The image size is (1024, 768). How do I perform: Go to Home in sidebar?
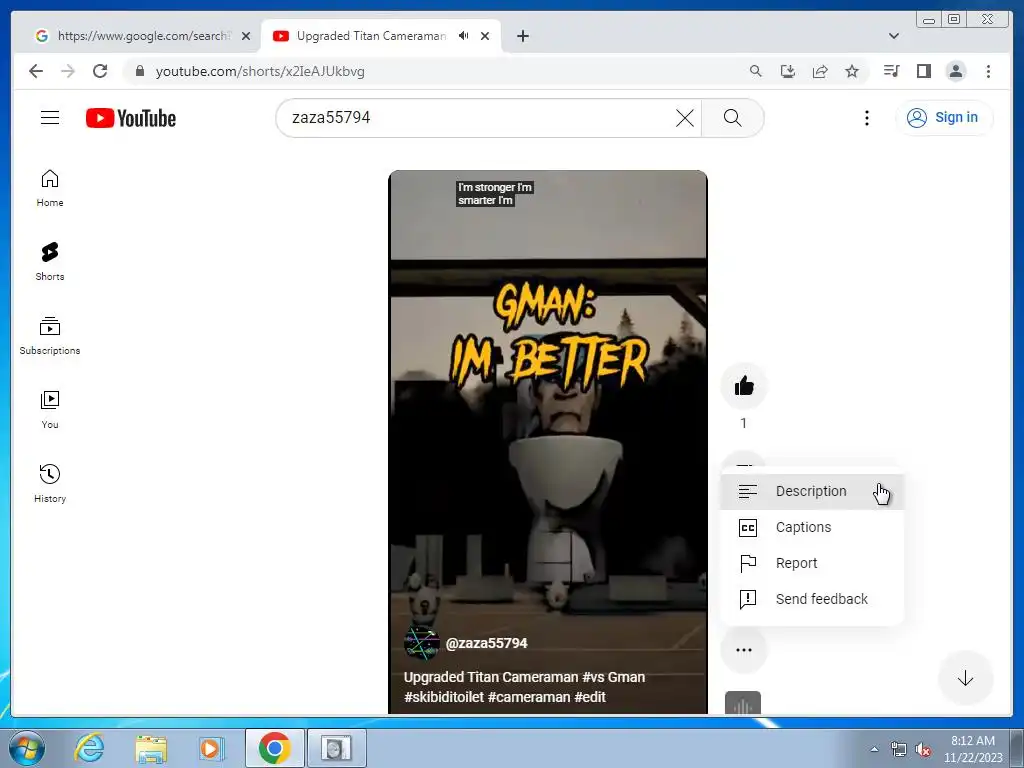point(50,189)
